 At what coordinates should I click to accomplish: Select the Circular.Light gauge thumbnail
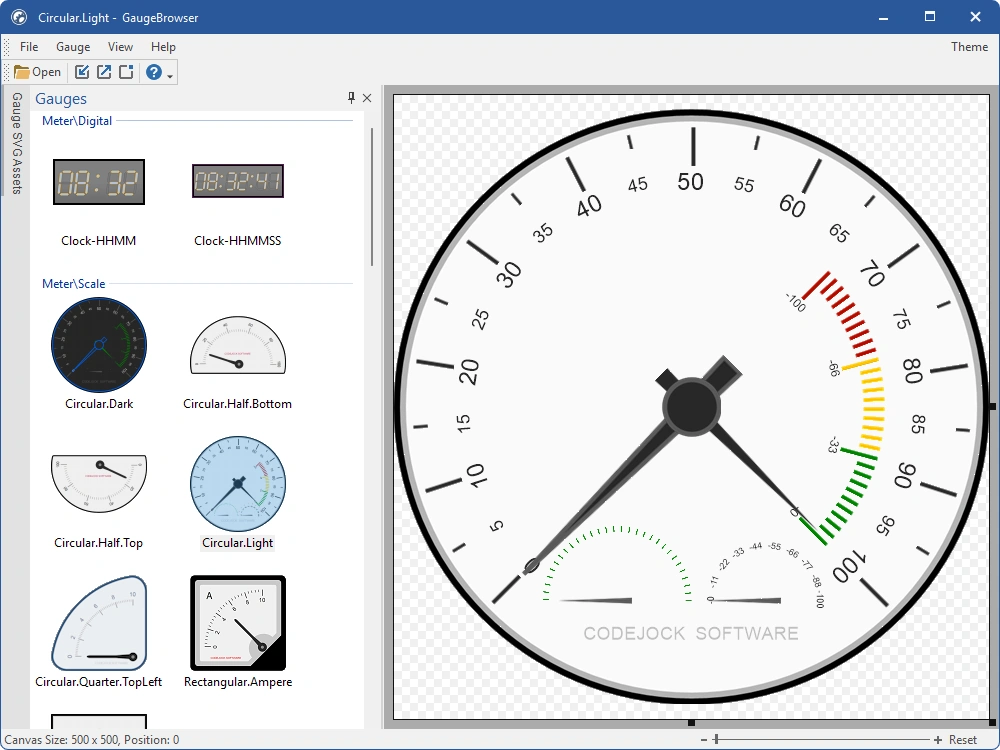click(x=238, y=484)
